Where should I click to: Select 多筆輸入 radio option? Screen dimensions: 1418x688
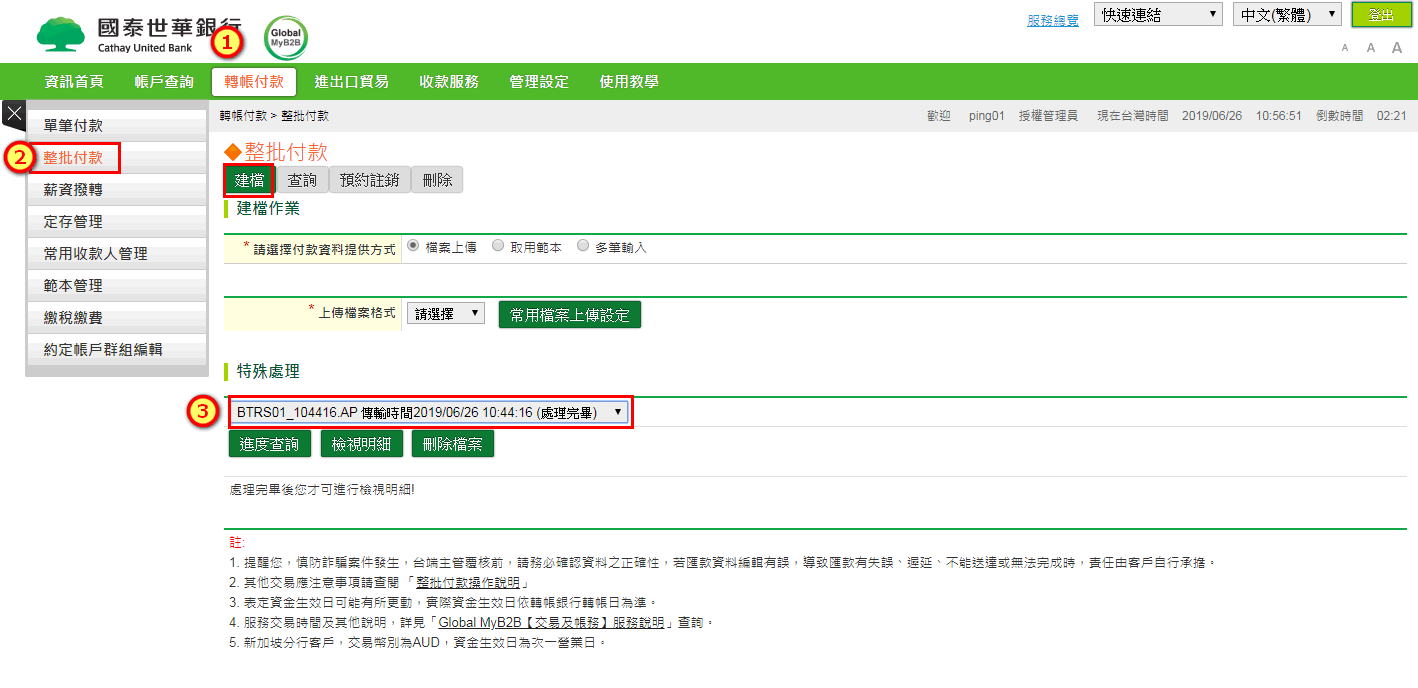[x=582, y=246]
